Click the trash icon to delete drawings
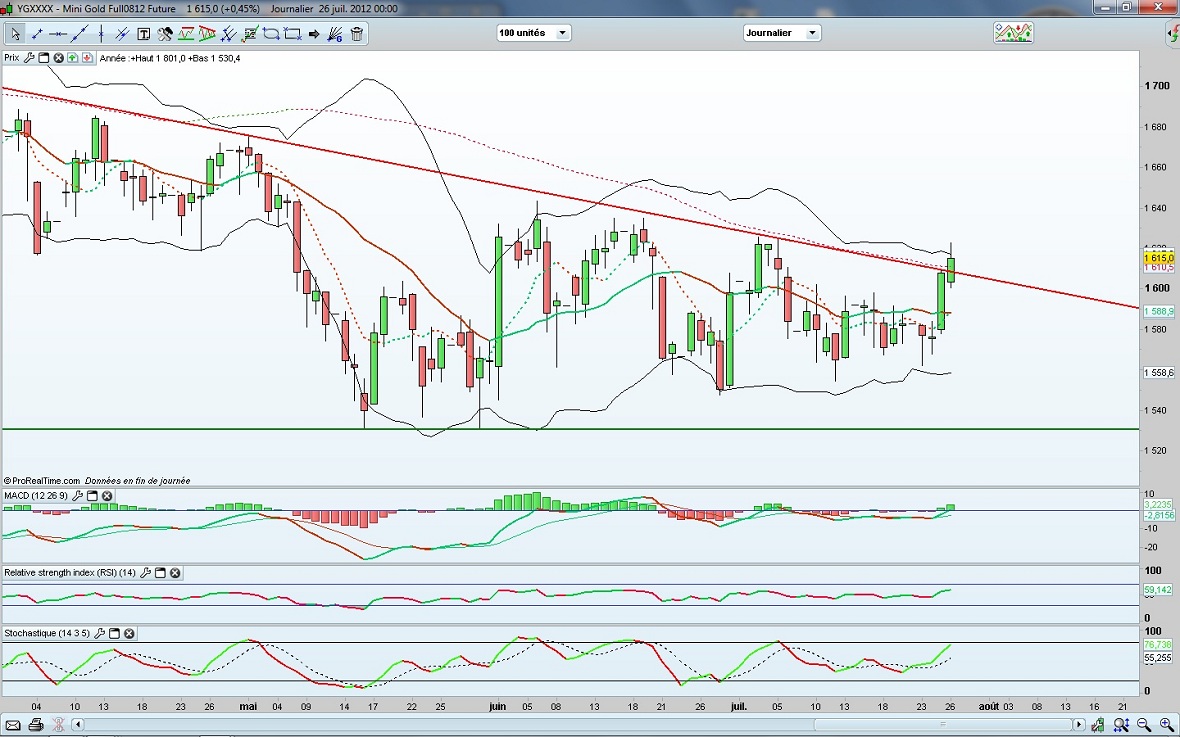 click(x=357, y=34)
